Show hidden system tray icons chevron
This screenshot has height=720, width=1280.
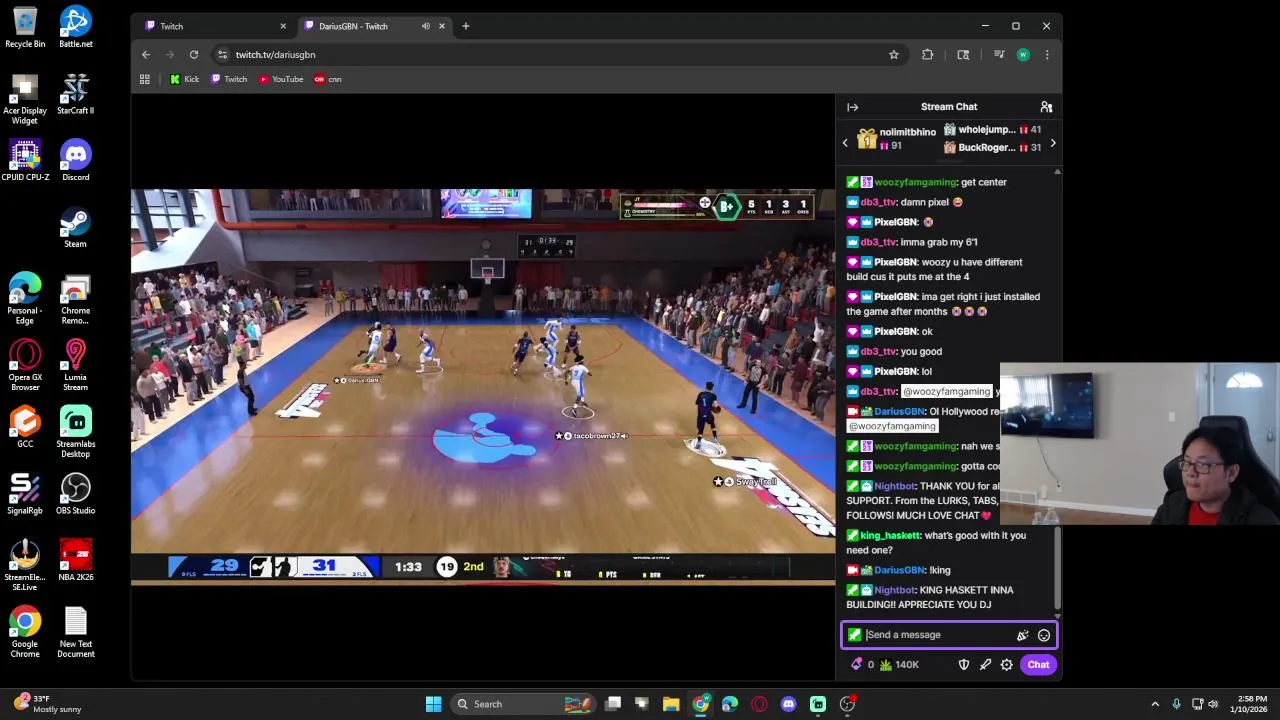pos(1155,704)
